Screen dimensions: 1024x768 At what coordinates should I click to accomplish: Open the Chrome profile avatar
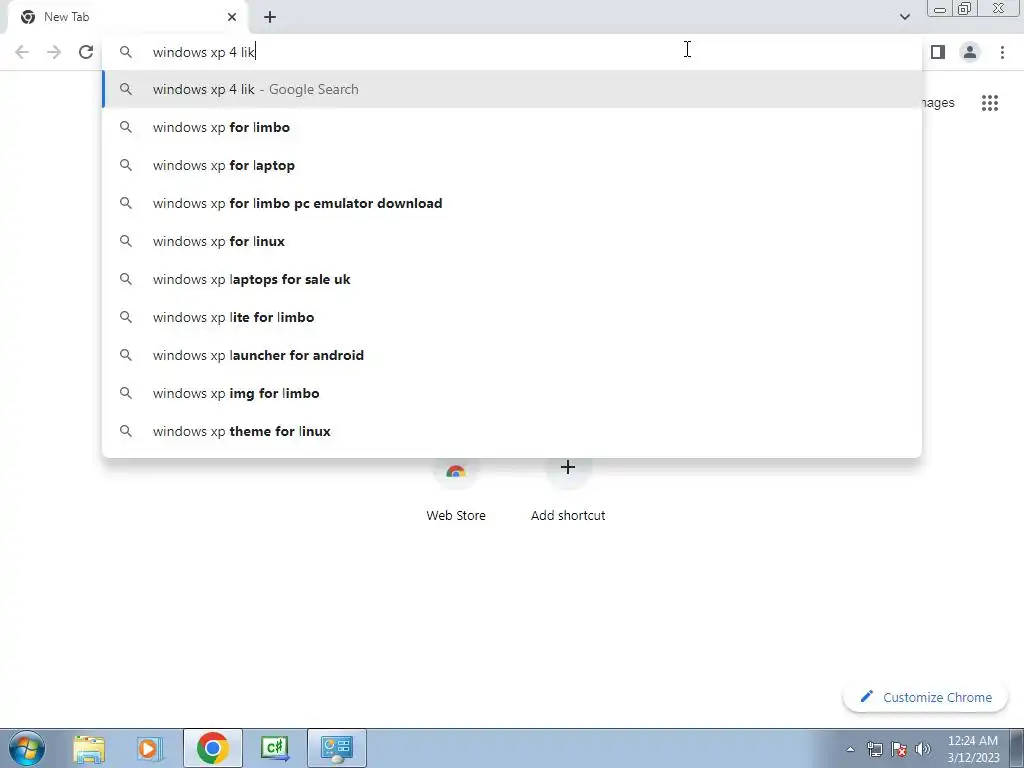970,52
